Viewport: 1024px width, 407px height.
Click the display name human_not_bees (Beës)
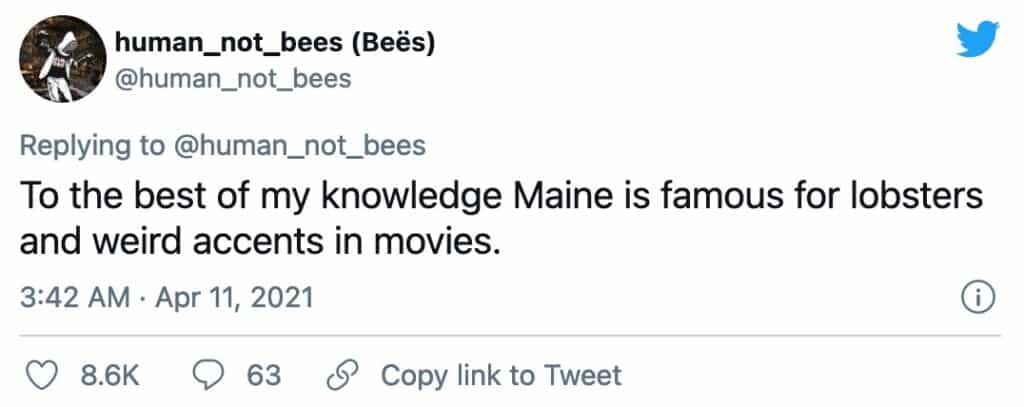275,43
